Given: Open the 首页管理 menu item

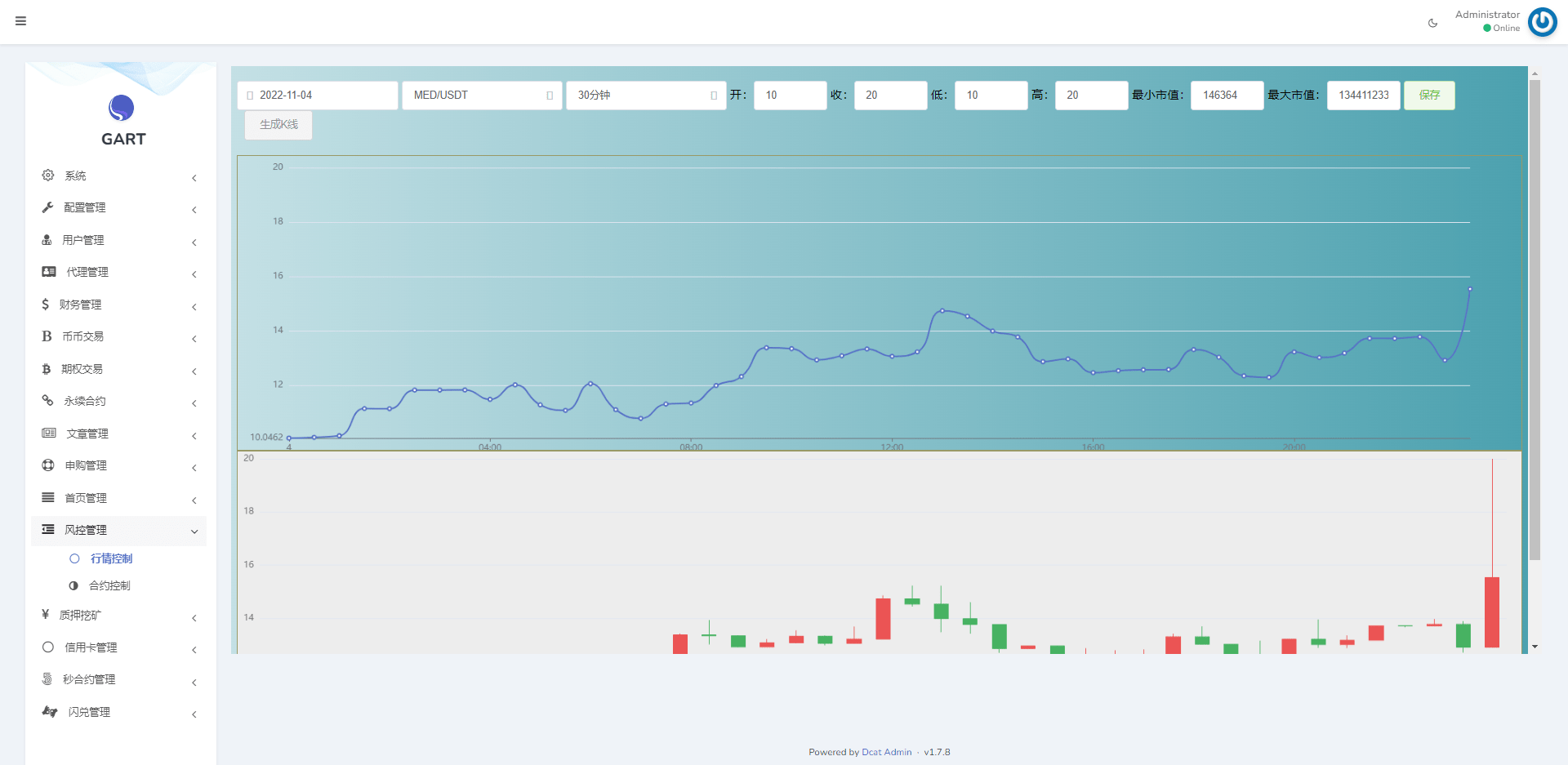Looking at the screenshot, I should (86, 498).
